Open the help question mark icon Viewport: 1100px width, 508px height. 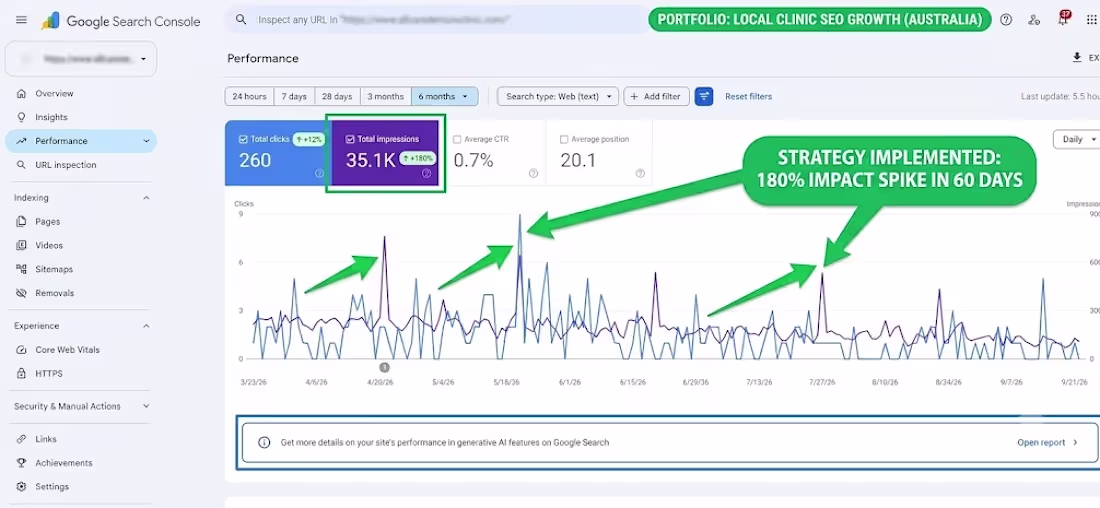1006,20
